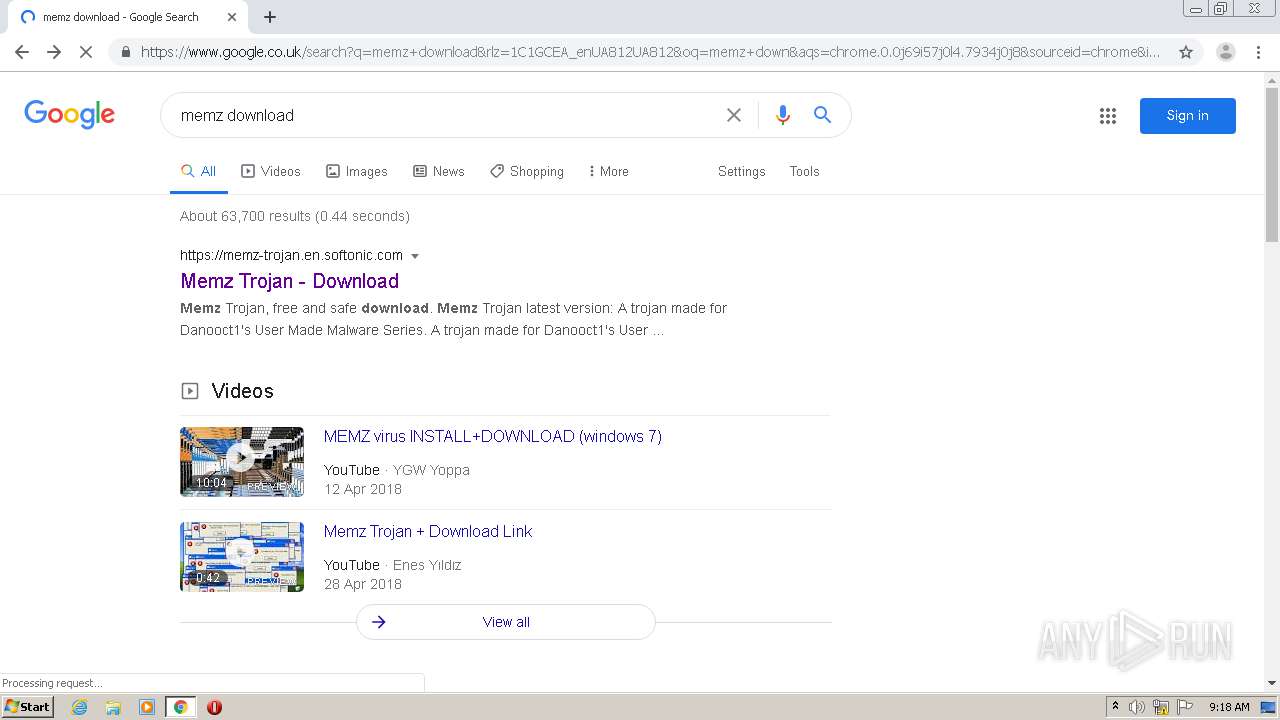Click the scrollbar down arrow
1280x720 pixels.
[1272, 683]
